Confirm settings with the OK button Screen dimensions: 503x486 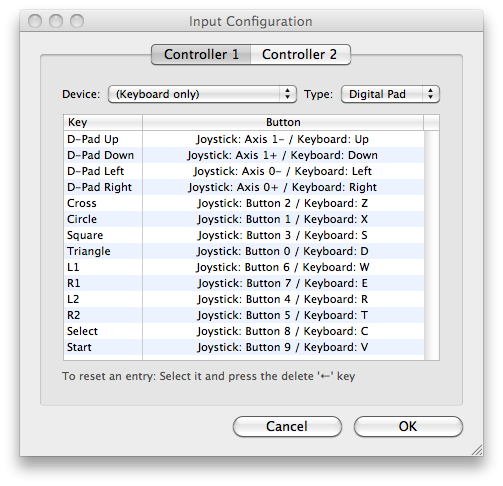coord(408,426)
